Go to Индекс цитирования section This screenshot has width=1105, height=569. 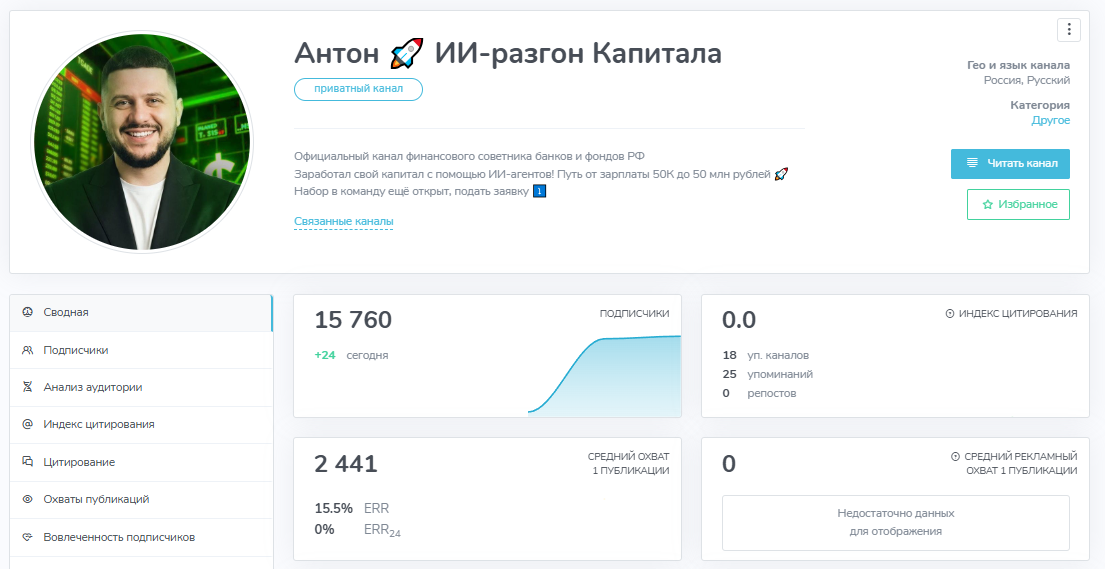point(141,424)
